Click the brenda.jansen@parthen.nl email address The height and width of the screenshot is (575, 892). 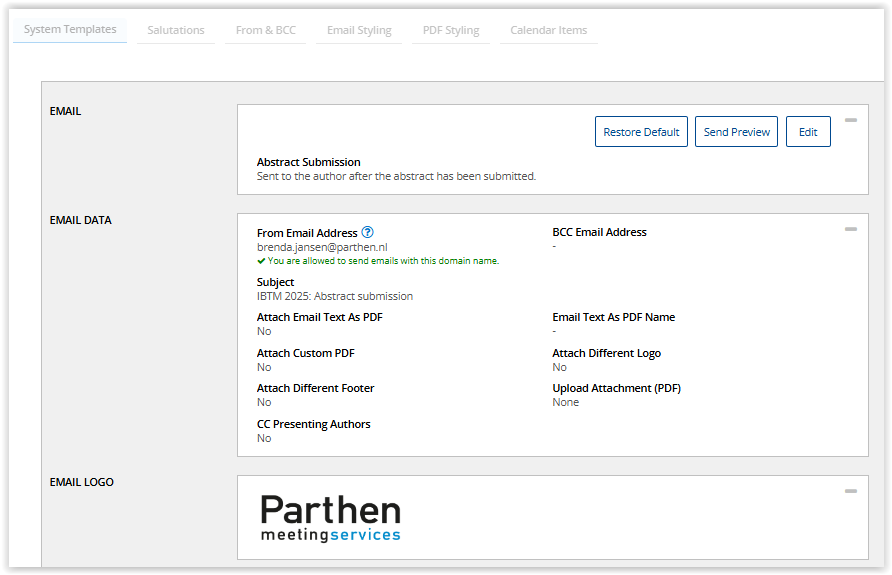pyautogui.click(x=322, y=247)
